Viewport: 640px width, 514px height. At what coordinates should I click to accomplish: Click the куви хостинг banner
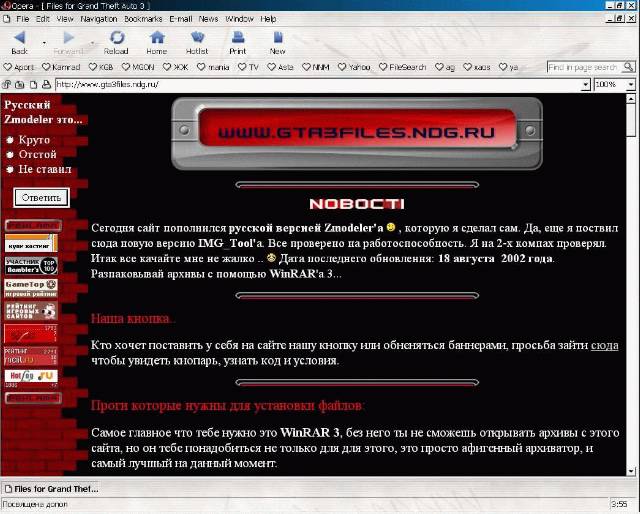31,243
